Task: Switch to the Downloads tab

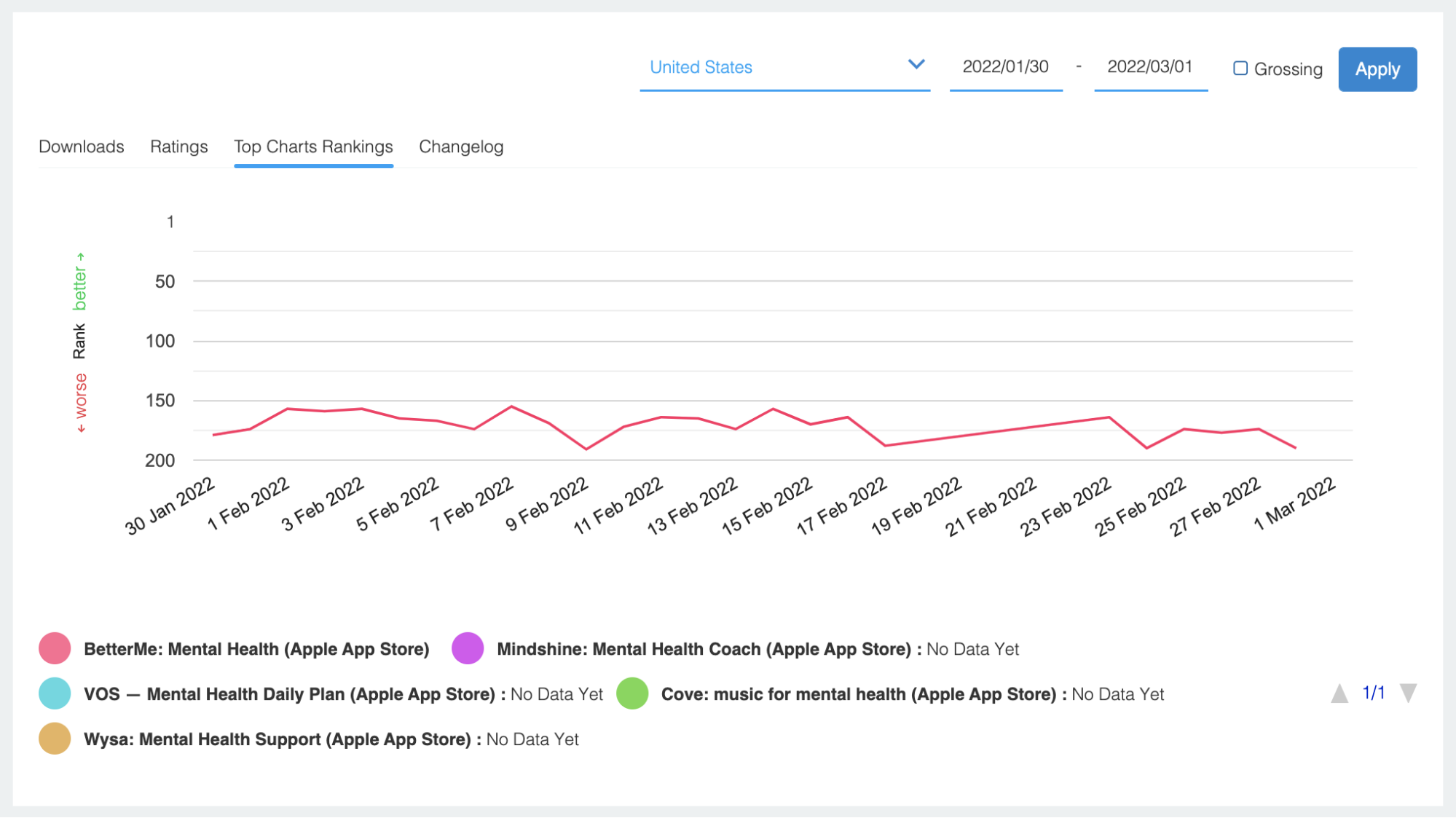Action: 82,146
